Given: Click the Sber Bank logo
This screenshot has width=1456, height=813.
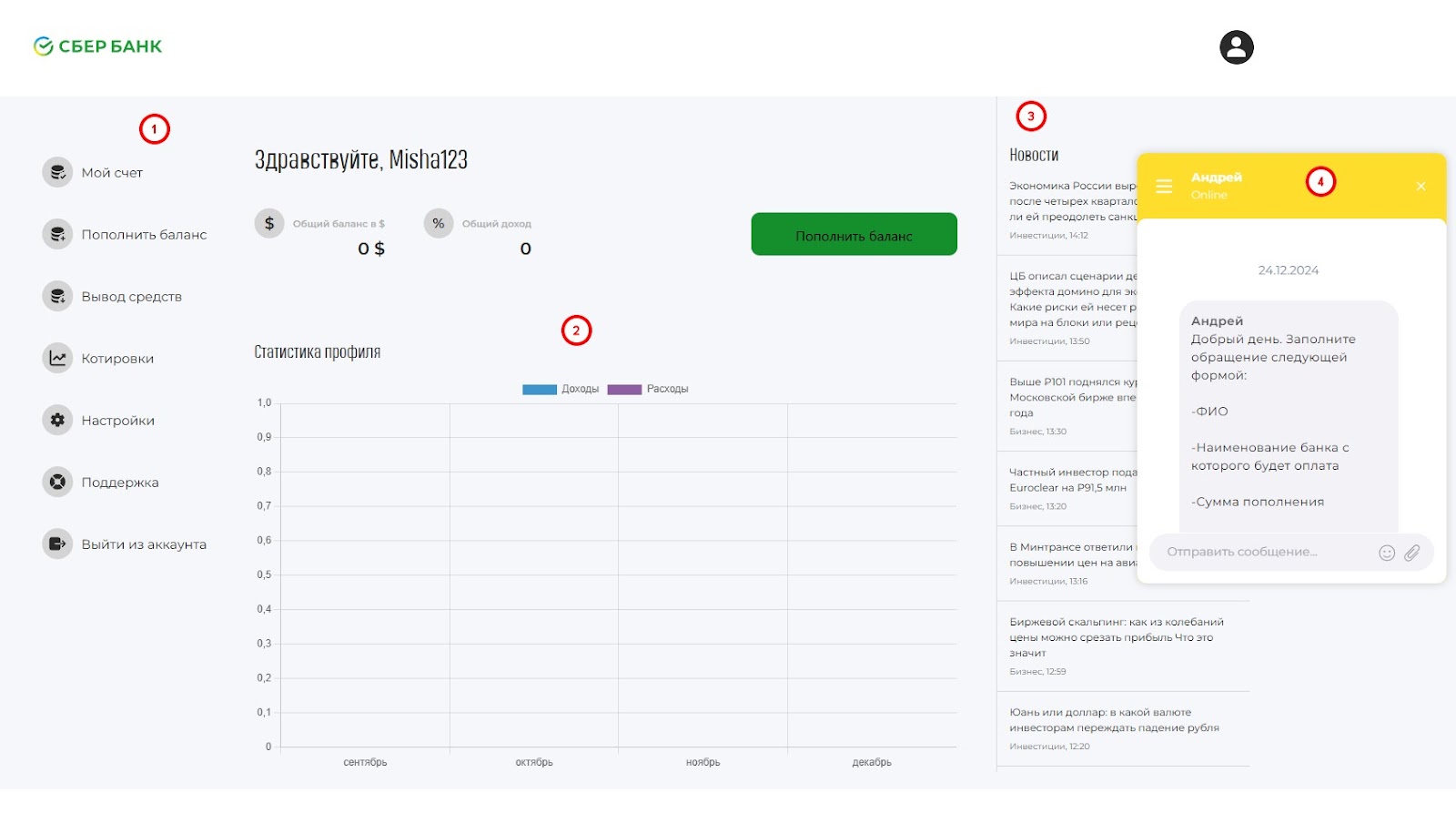Looking at the screenshot, I should 97,46.
